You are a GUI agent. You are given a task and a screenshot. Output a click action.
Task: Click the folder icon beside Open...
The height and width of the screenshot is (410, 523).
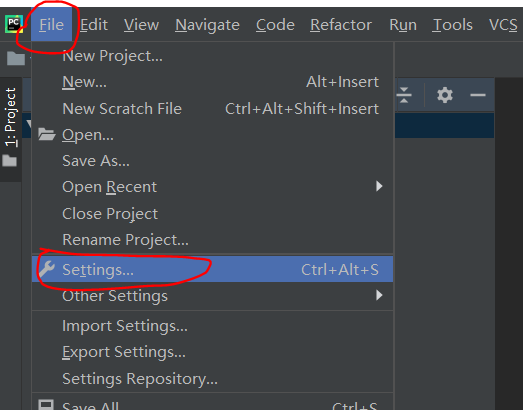pyautogui.click(x=46, y=134)
